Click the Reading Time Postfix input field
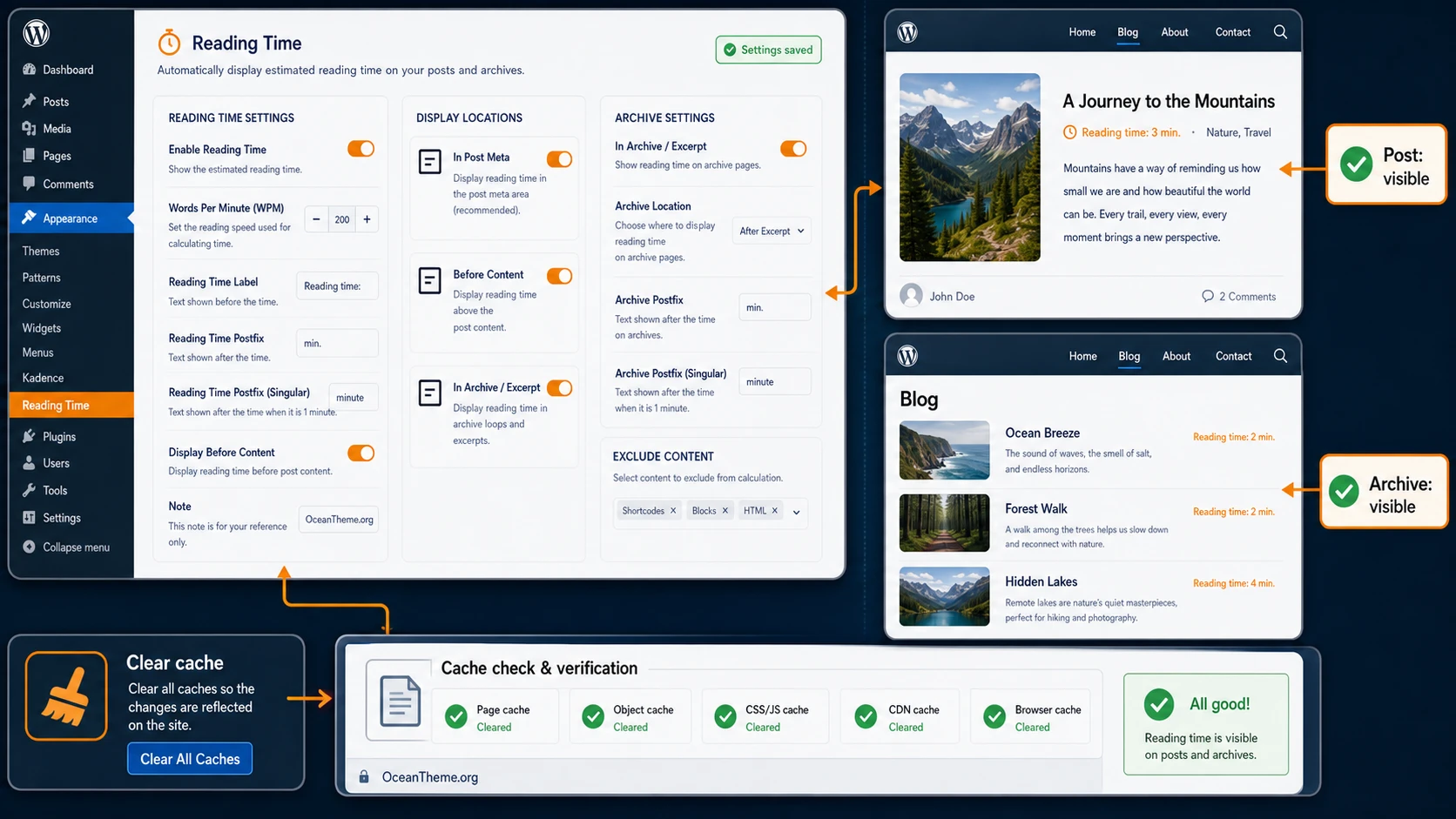The height and width of the screenshot is (819, 1456). click(337, 343)
